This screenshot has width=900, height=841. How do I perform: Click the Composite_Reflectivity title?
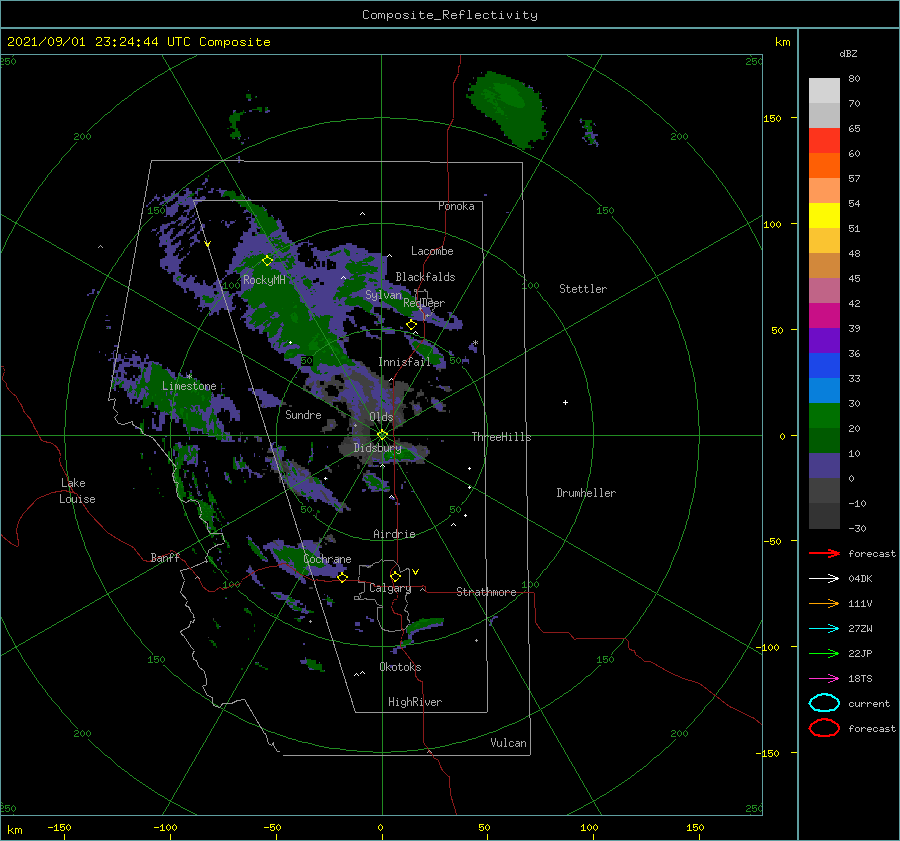450,15
